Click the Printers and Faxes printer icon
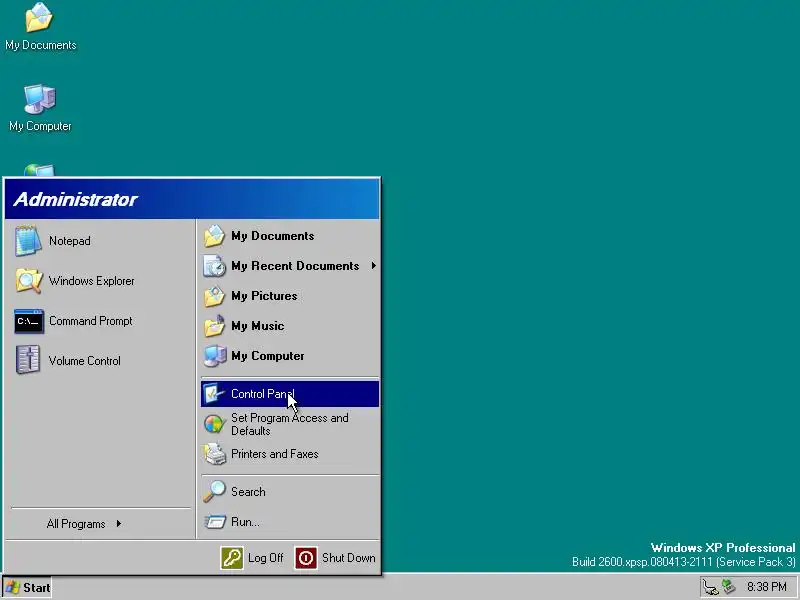This screenshot has height=600, width=800. click(214, 454)
